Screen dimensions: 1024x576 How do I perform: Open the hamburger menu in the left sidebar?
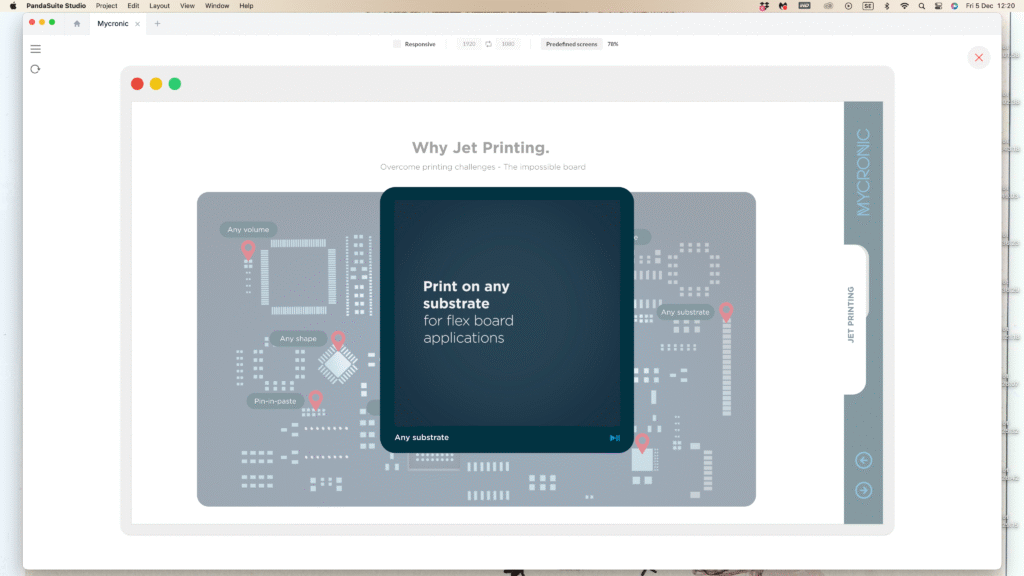[x=35, y=49]
